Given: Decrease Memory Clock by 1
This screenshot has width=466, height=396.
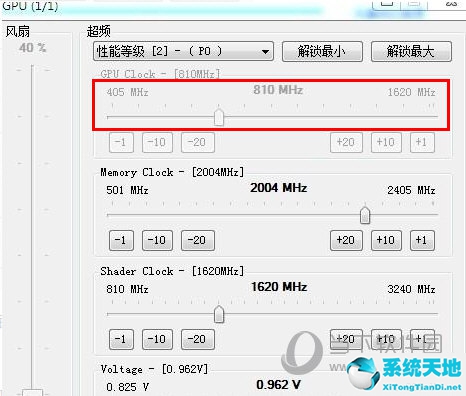Looking at the screenshot, I should tap(121, 240).
